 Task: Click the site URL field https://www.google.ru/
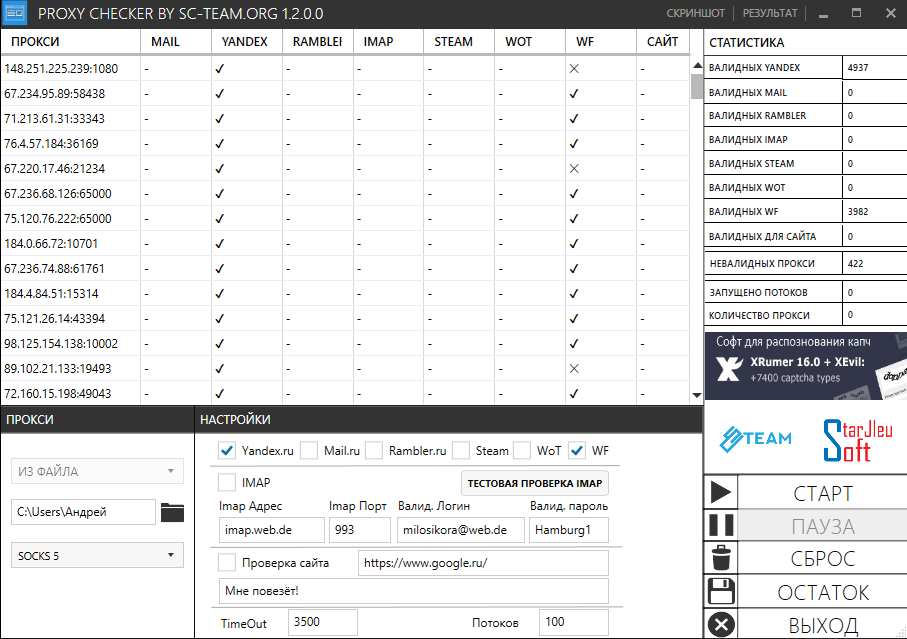pyautogui.click(x=483, y=563)
